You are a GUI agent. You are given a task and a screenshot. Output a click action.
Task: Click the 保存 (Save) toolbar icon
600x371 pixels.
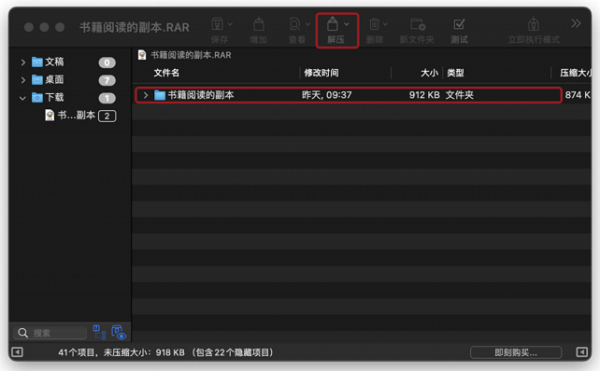[x=217, y=24]
